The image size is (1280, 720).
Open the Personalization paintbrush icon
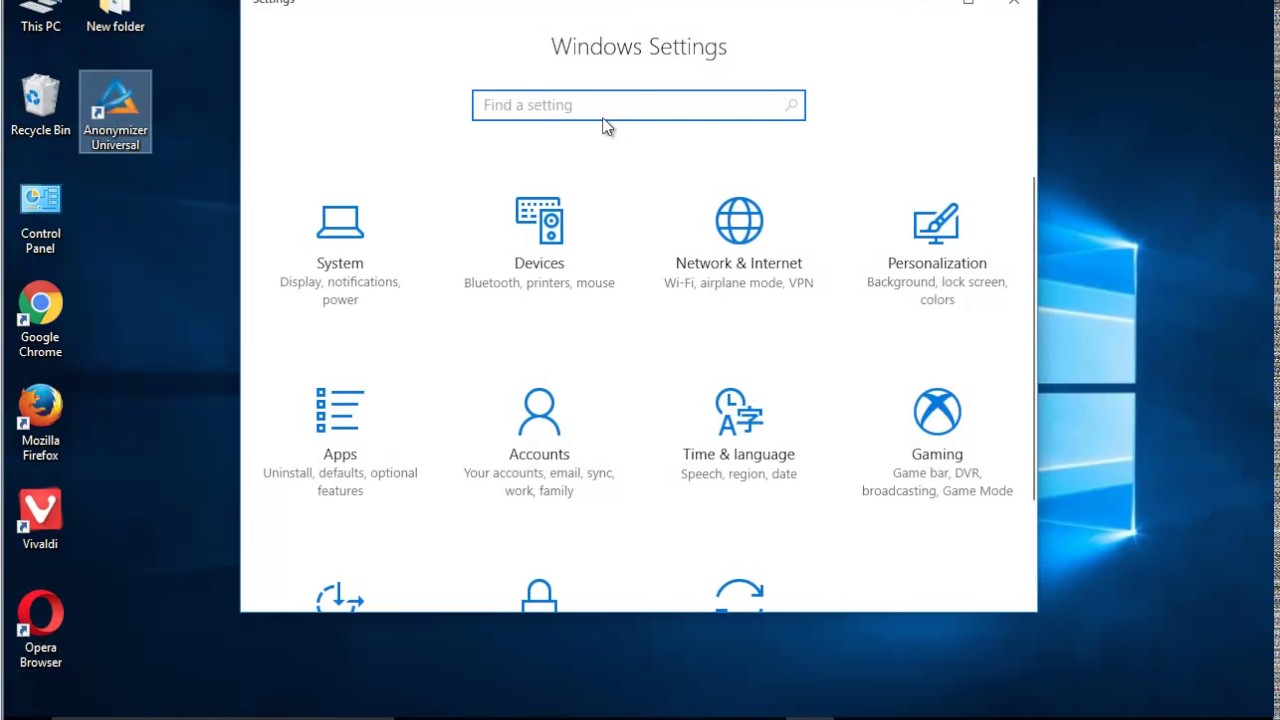coord(937,223)
